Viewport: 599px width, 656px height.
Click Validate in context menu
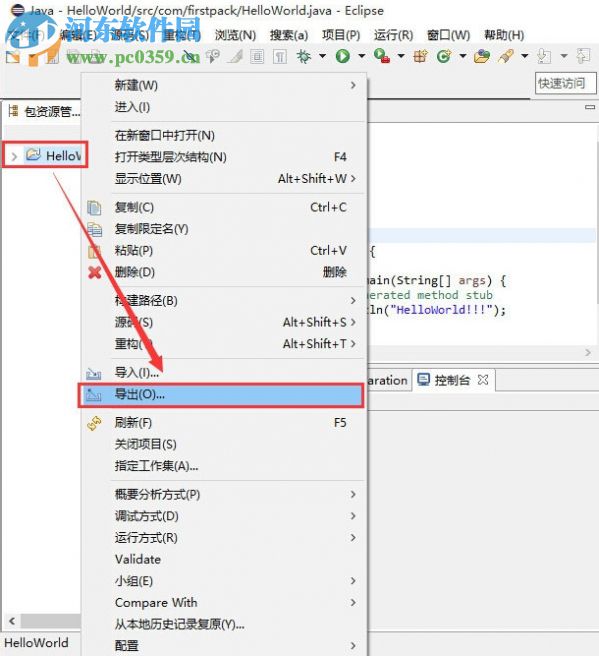[x=224, y=559]
